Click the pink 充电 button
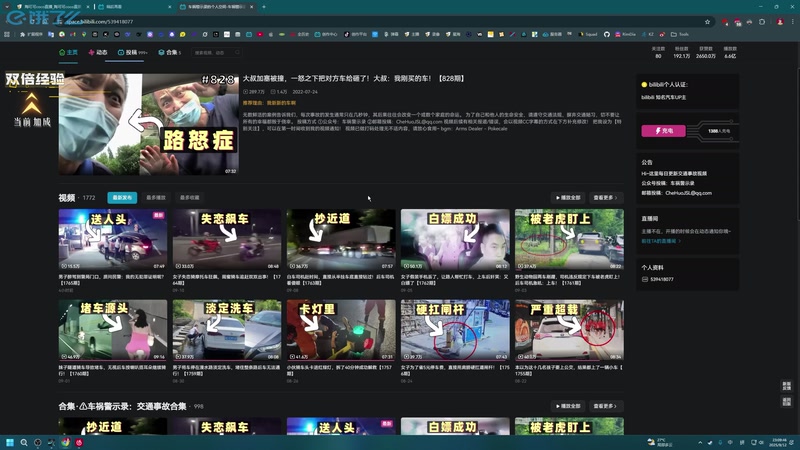The image size is (800, 450). pos(663,131)
